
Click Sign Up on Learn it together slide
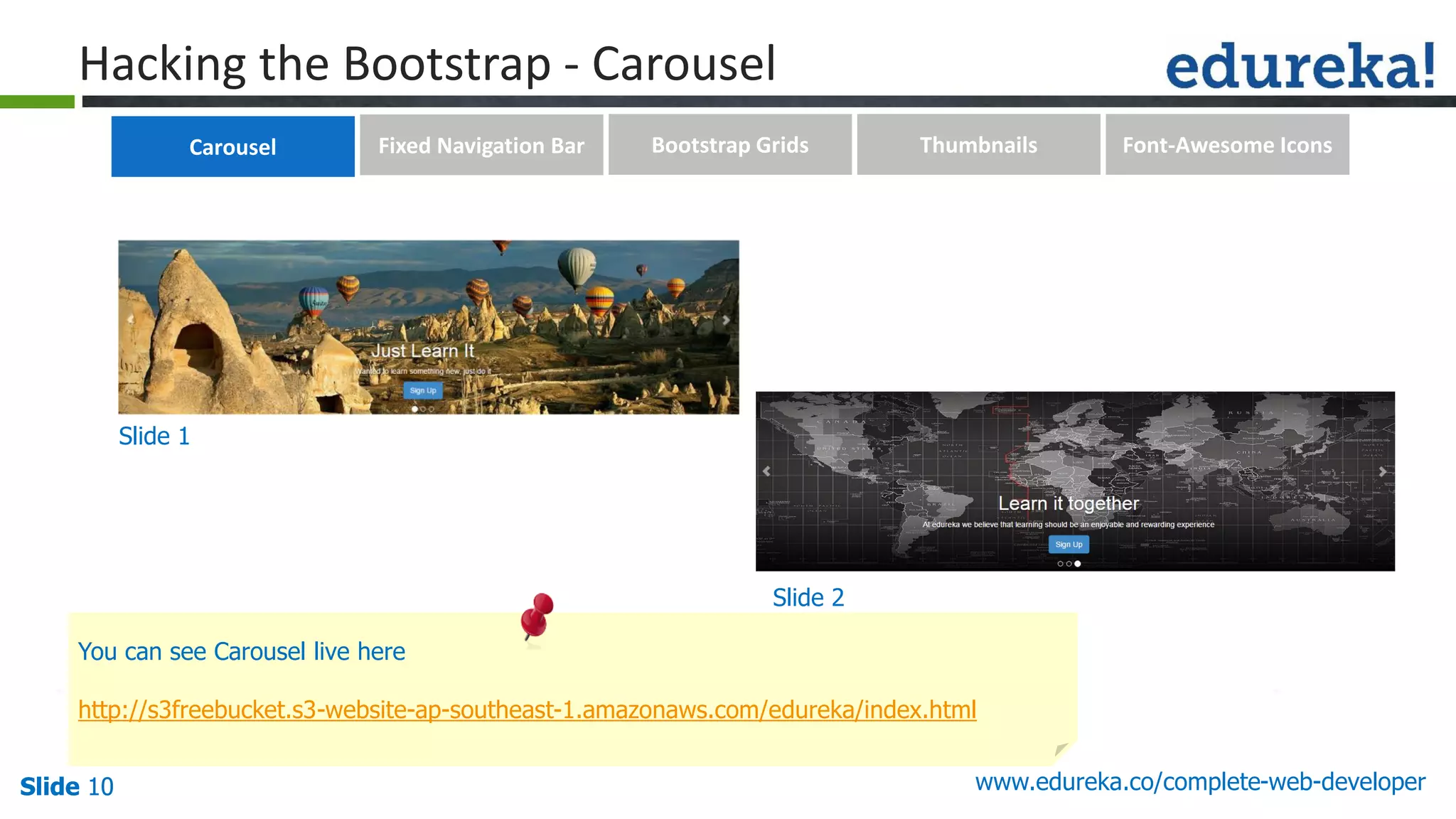pyautogui.click(x=1069, y=545)
